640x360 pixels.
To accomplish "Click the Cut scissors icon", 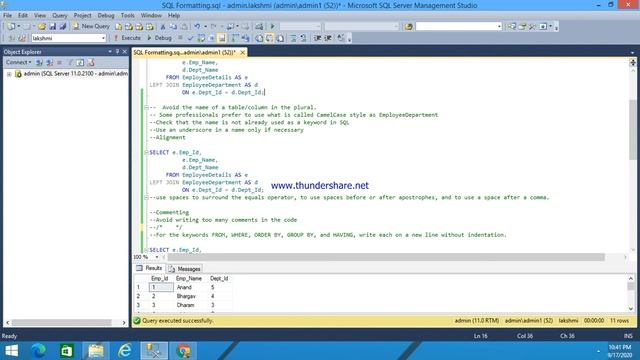I will pos(162,27).
